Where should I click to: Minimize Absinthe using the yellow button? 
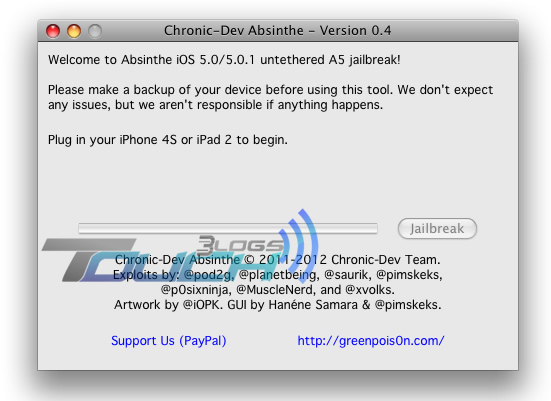74,31
